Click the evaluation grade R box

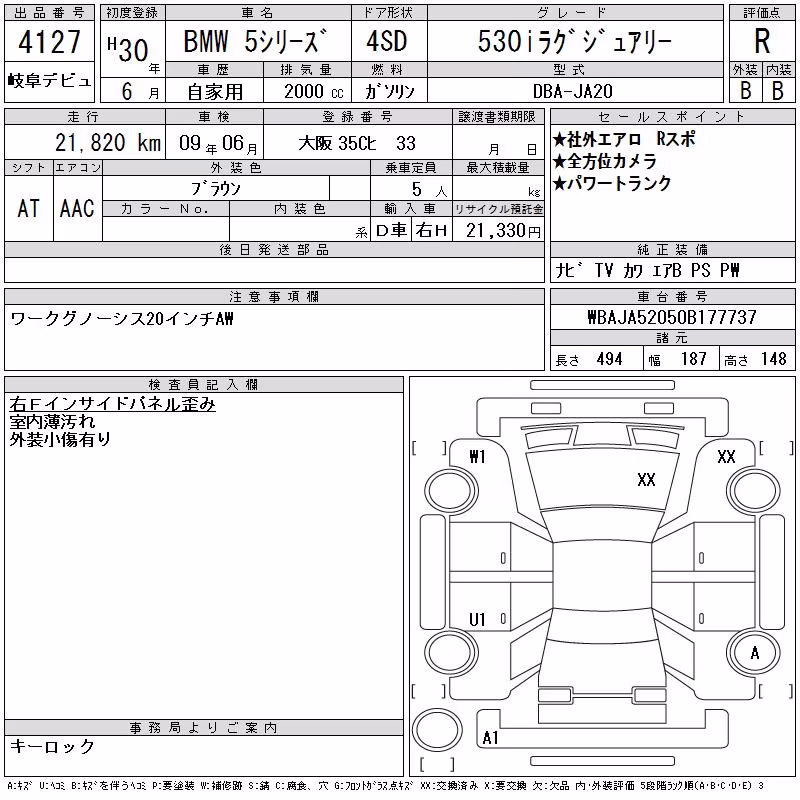pyautogui.click(x=762, y=41)
